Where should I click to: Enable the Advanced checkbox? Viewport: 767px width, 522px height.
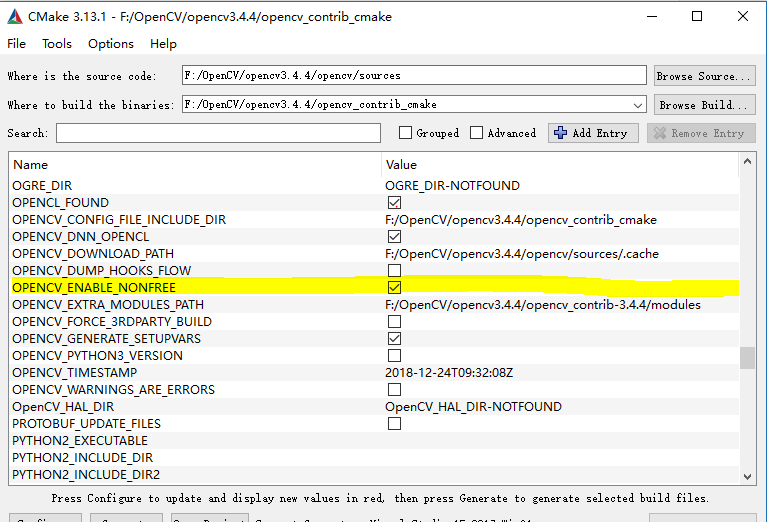(476, 133)
